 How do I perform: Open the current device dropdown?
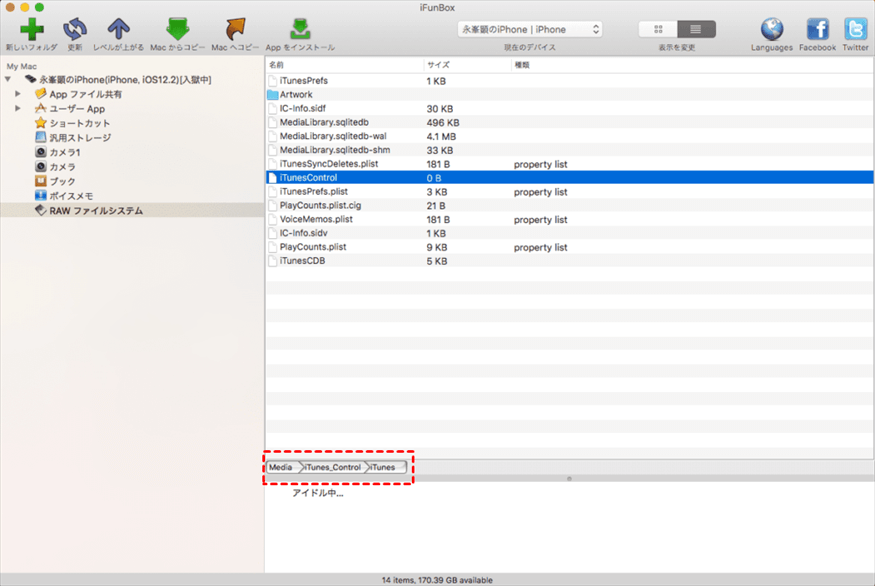point(529,29)
